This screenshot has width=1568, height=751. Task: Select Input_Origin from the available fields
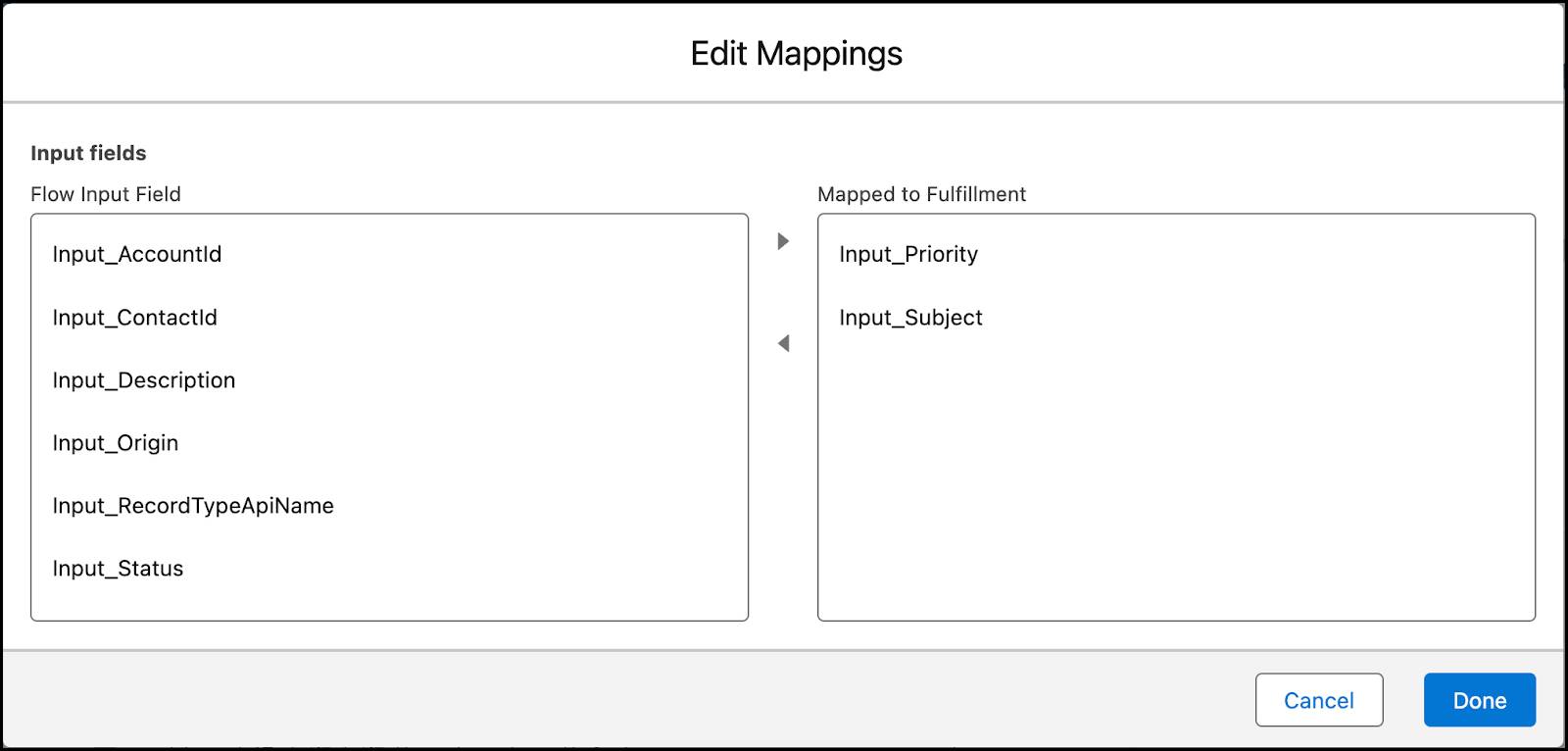pos(115,443)
